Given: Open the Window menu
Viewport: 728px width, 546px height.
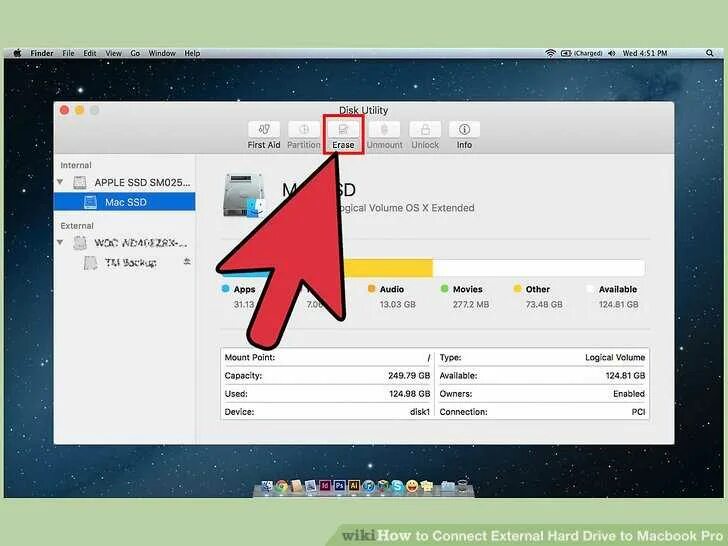Looking at the screenshot, I should point(162,53).
